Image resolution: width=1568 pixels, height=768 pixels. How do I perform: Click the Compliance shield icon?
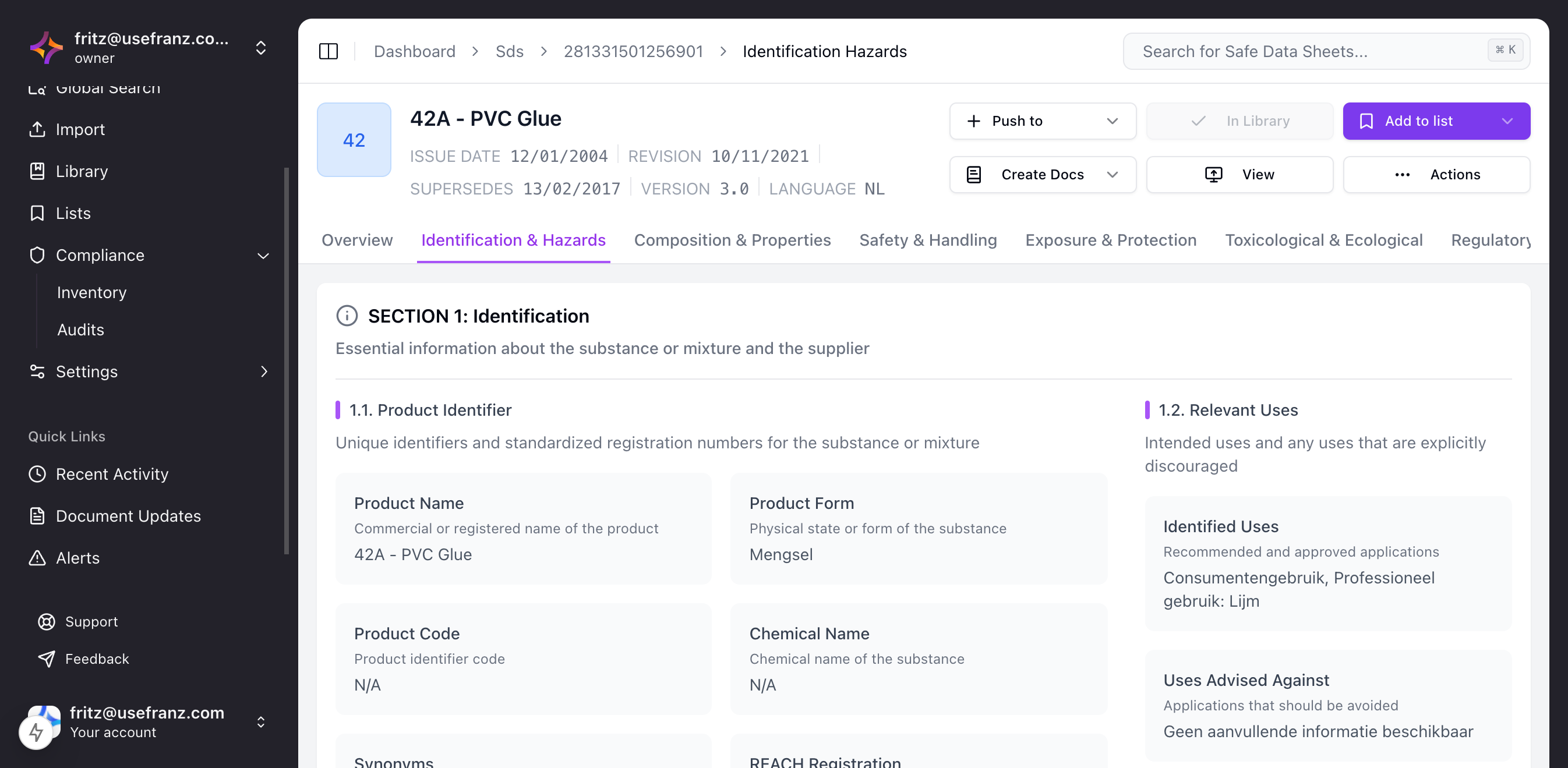click(x=37, y=255)
